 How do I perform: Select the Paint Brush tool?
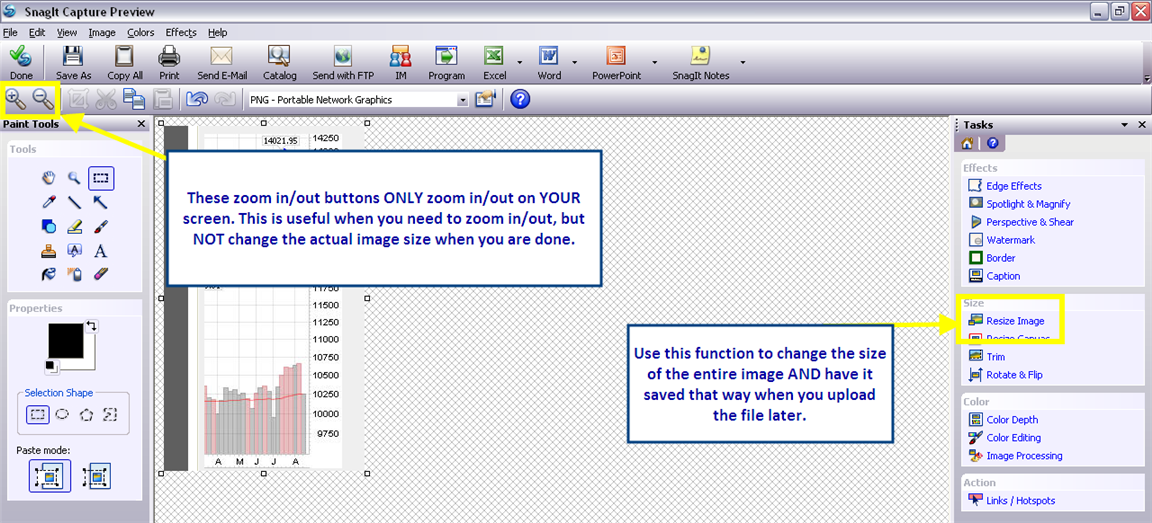(101, 226)
